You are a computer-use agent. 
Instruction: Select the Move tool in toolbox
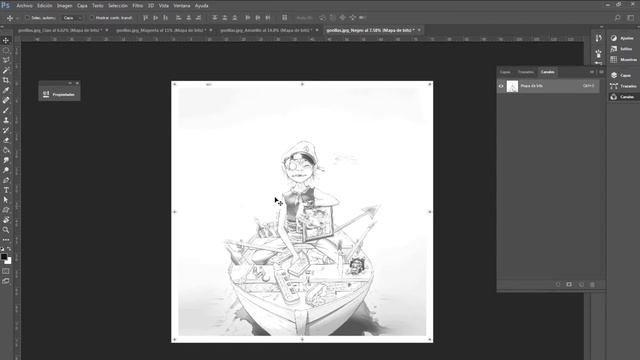[x=6, y=40]
